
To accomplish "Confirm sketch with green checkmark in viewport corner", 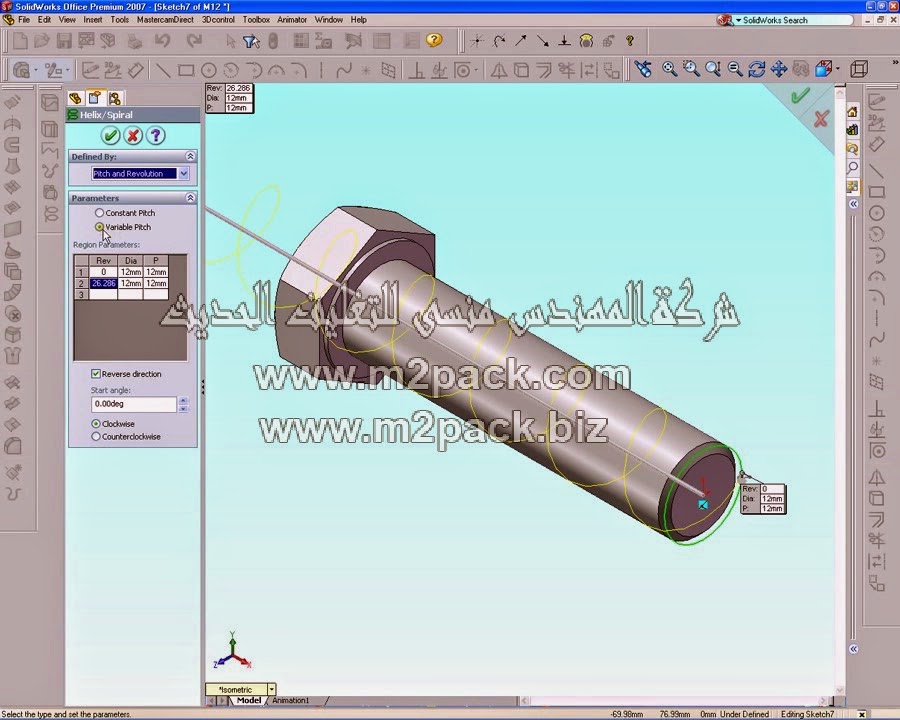I will (x=800, y=96).
